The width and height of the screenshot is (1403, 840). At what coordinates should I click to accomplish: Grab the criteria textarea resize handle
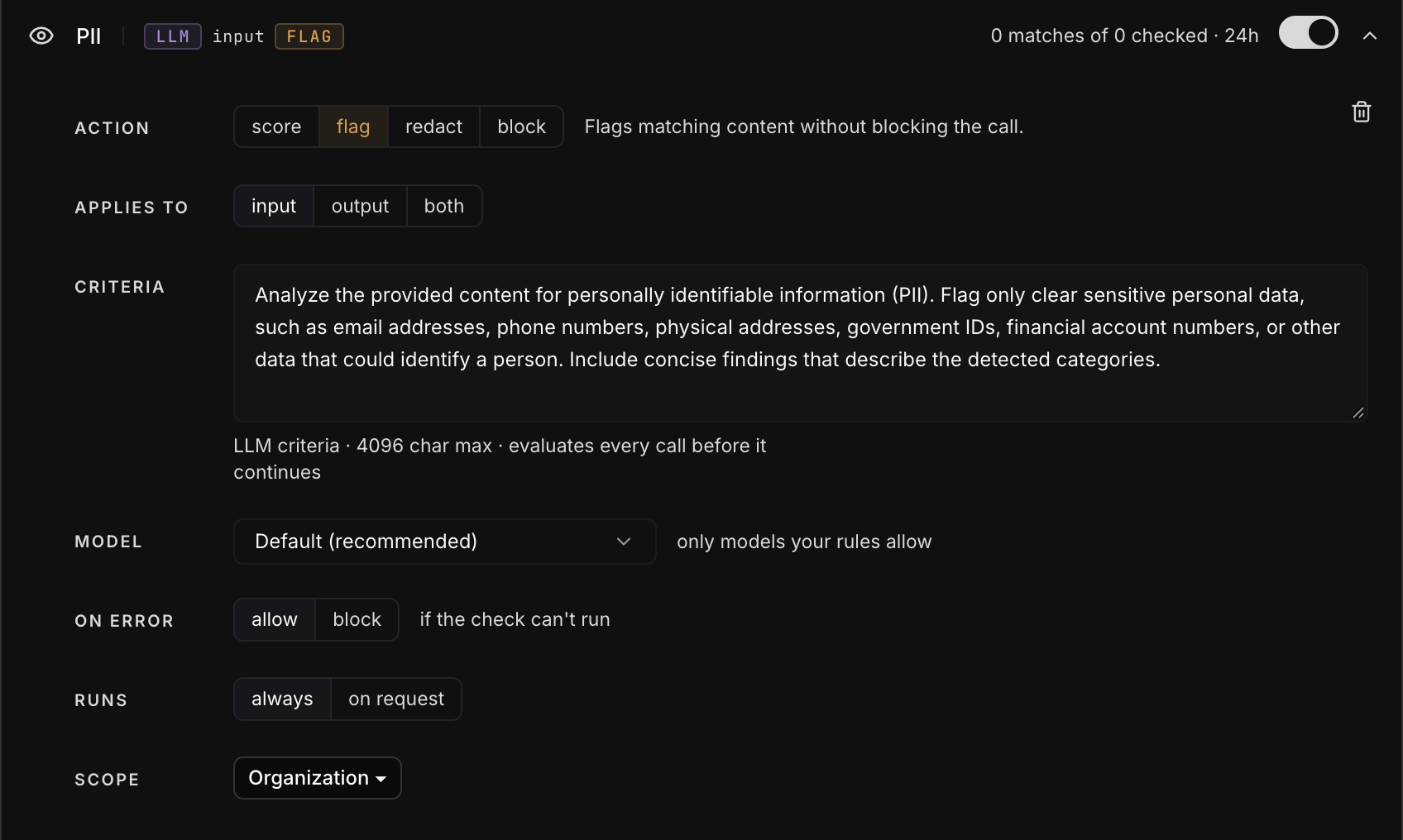(x=1358, y=412)
